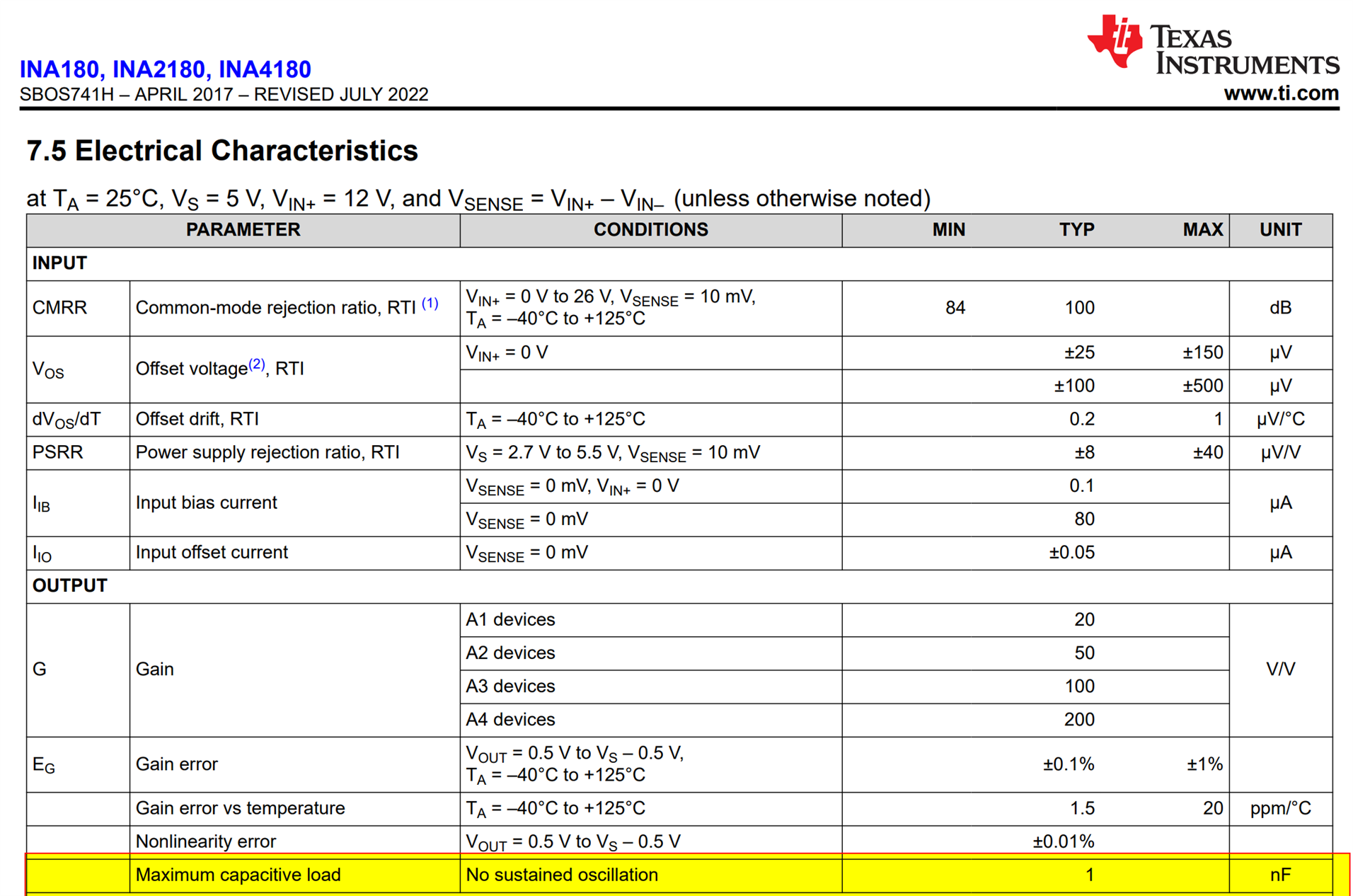Screen dimensions: 1353x896
Task: Click the nF unit in highlighted row
Action: (1280, 875)
